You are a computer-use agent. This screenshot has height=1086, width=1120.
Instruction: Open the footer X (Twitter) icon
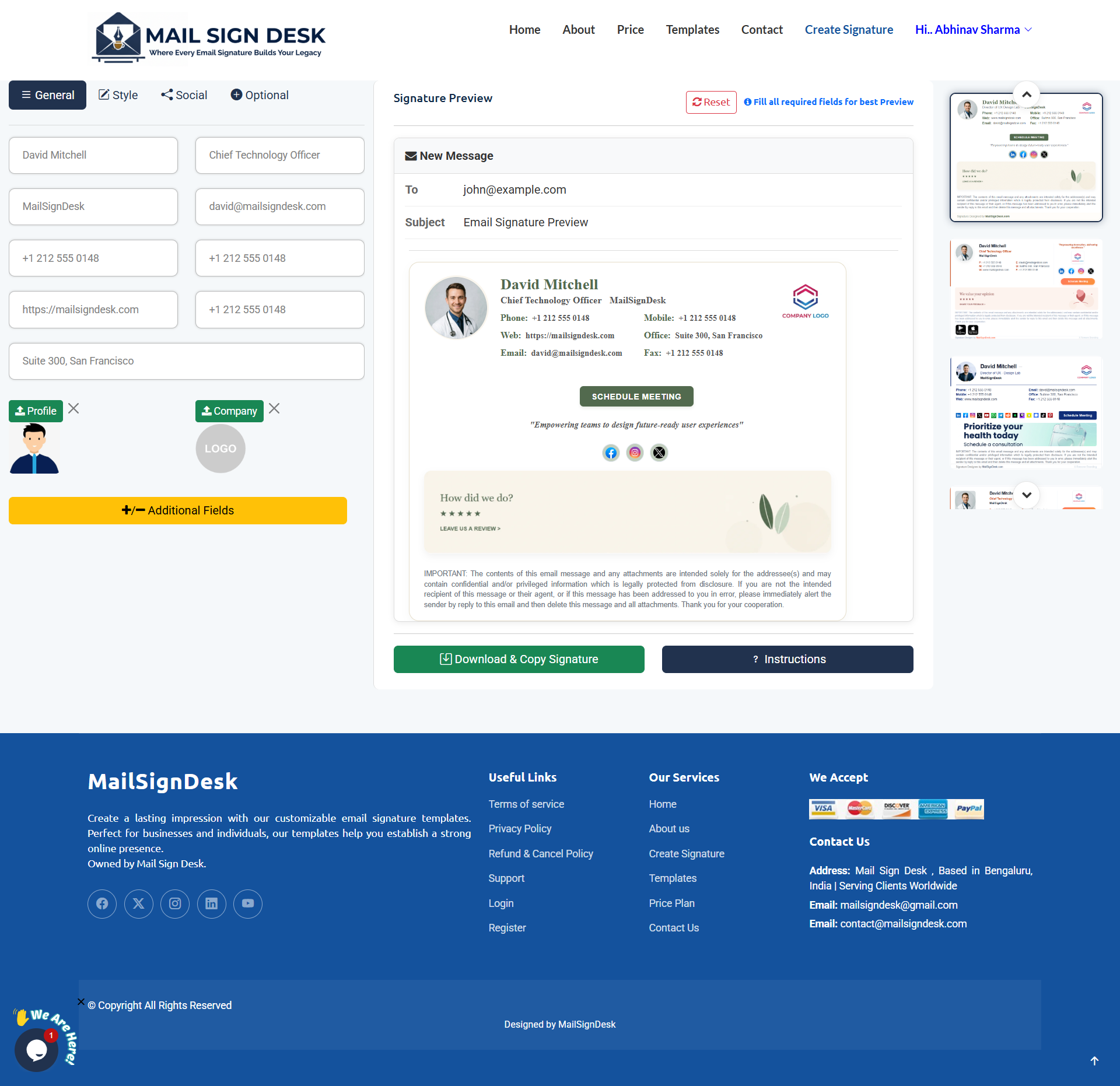(x=139, y=904)
